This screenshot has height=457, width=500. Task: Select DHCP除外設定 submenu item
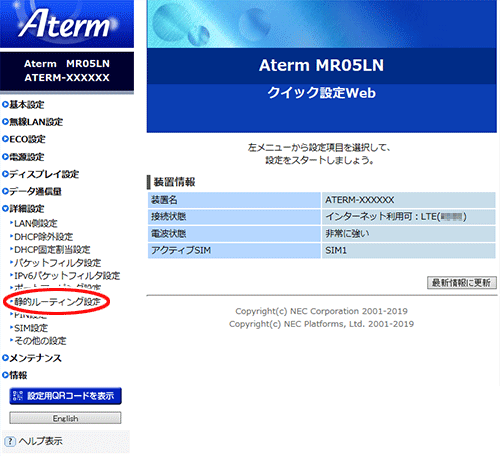coord(44,237)
